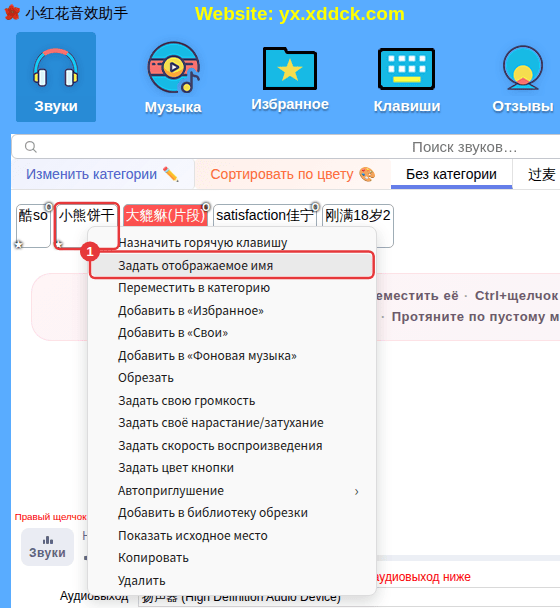Click the badge on 酷so button corner
This screenshot has height=608, width=560.
coord(48,206)
